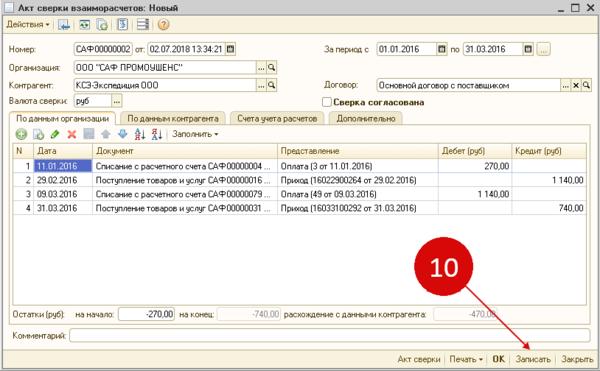Click the OK button
The image size is (600, 371).
point(498,359)
